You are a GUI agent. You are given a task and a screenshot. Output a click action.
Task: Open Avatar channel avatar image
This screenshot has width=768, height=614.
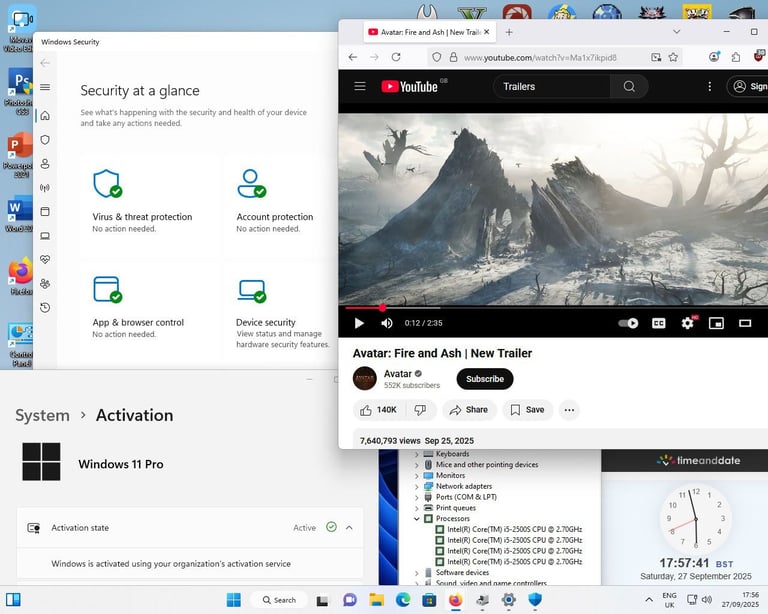click(x=365, y=378)
